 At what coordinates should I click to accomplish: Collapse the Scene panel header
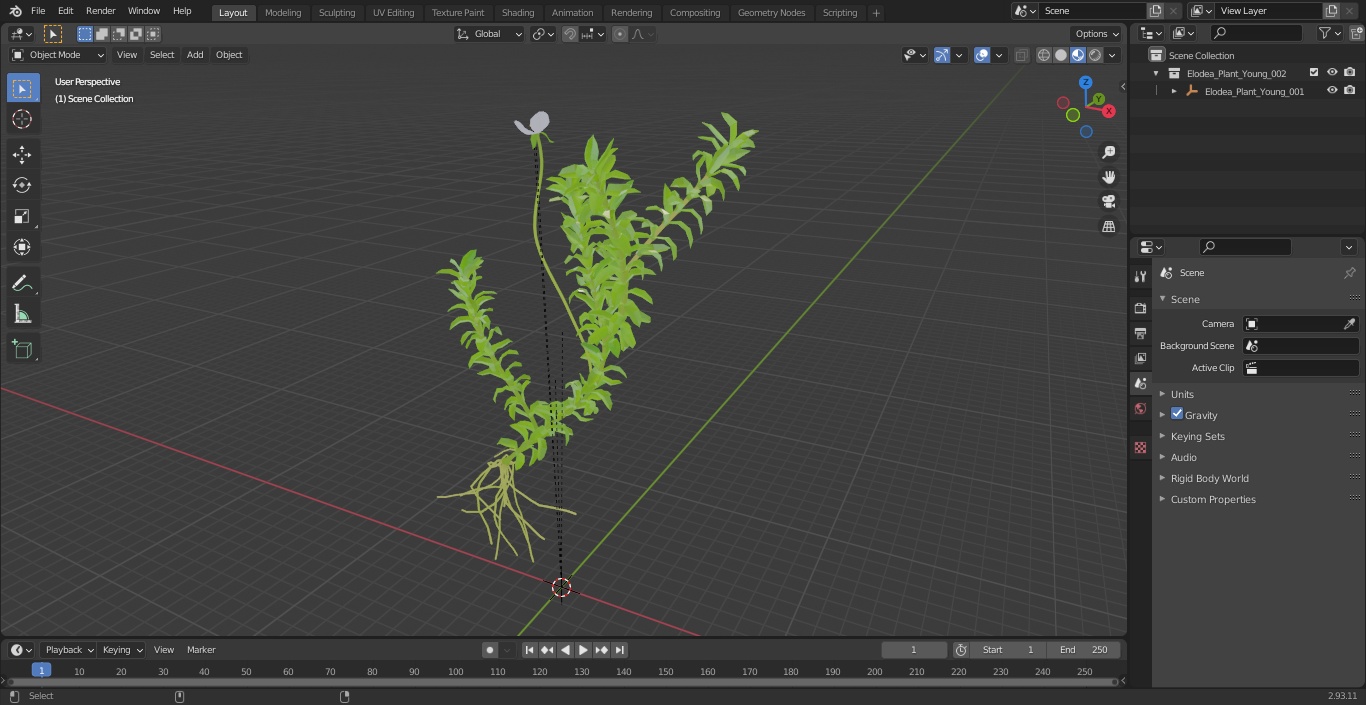(1185, 299)
